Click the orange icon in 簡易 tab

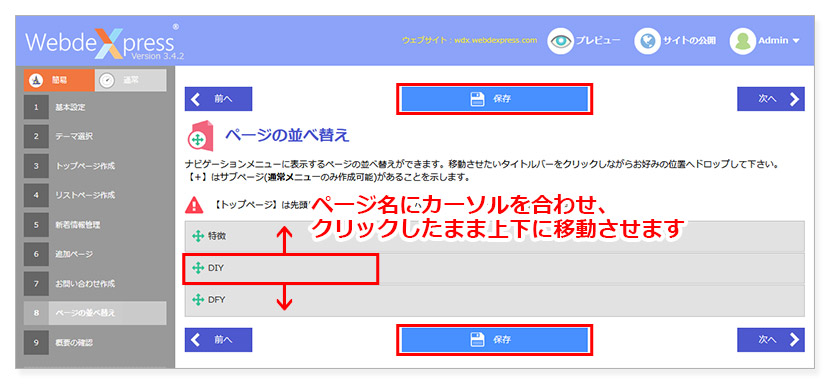click(x=35, y=80)
